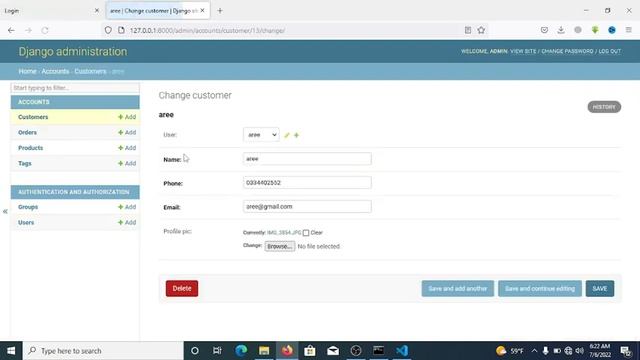Open Task View on the taskbar
The image size is (640, 360).
[x=217, y=351]
